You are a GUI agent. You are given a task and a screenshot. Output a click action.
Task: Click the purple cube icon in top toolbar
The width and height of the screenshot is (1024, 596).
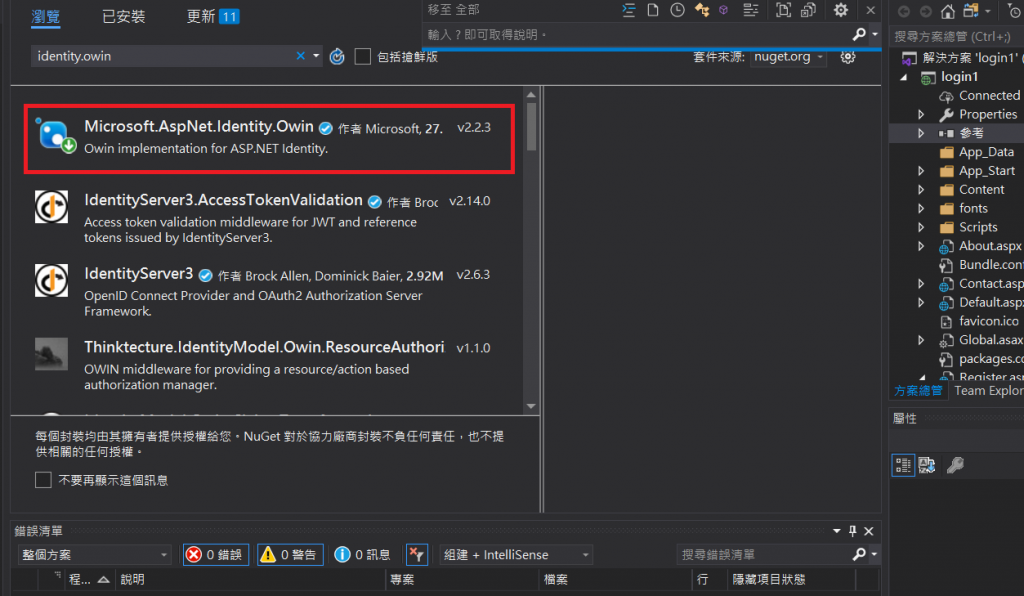pyautogui.click(x=724, y=10)
